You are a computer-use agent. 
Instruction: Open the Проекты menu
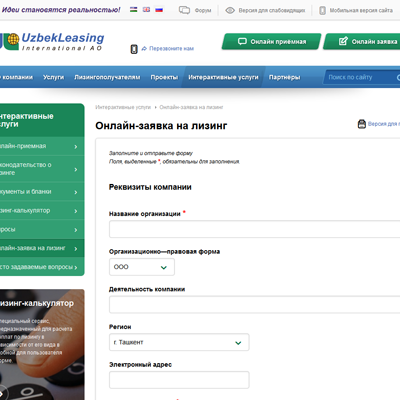point(164,77)
